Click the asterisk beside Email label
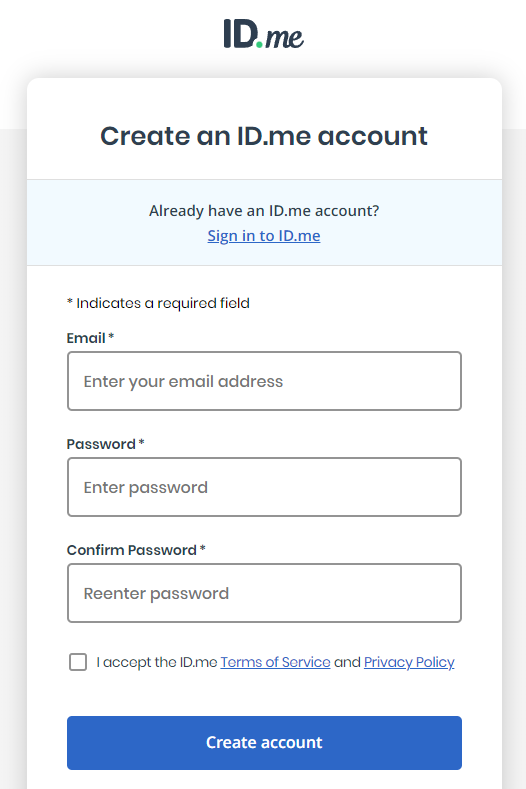 point(111,336)
